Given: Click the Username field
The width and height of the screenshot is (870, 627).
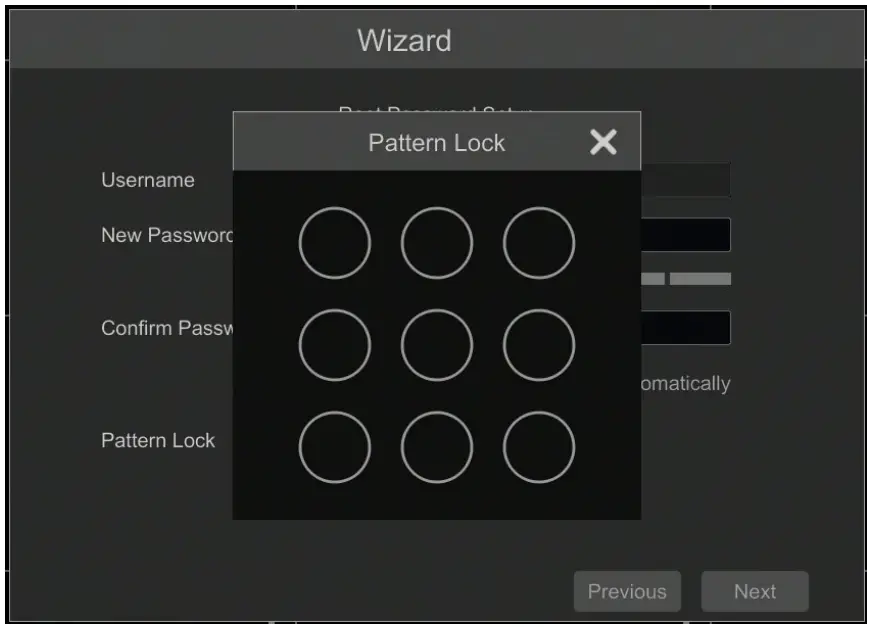Looking at the screenshot, I should click(686, 180).
